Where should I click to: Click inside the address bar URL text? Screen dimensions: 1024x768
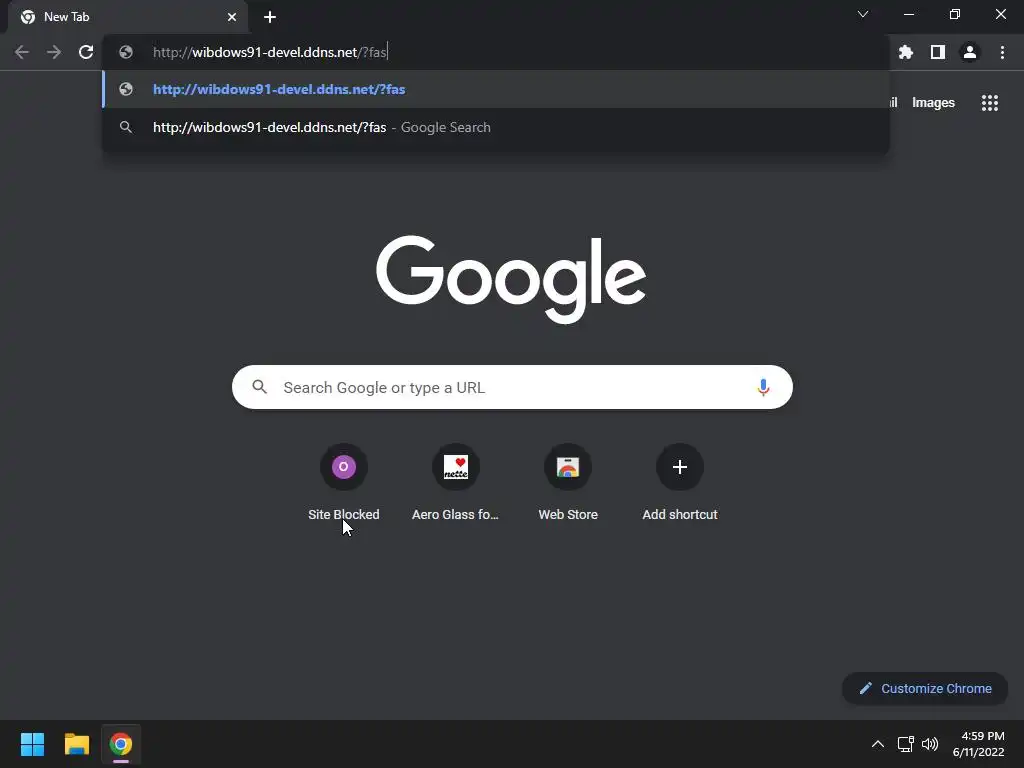click(x=270, y=52)
